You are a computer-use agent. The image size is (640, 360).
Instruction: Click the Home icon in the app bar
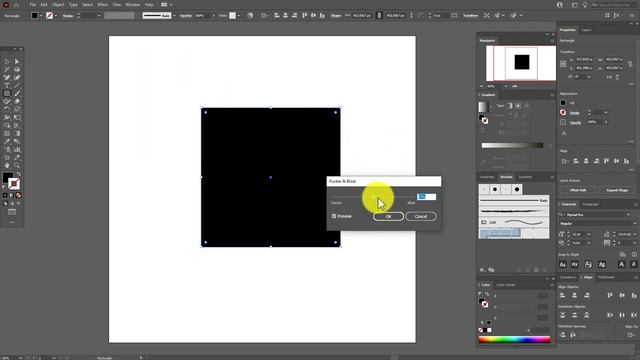pos(17,5)
